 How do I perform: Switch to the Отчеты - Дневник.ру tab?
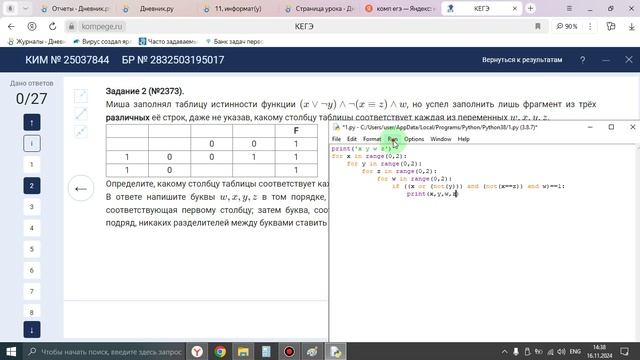pyautogui.click(x=76, y=8)
